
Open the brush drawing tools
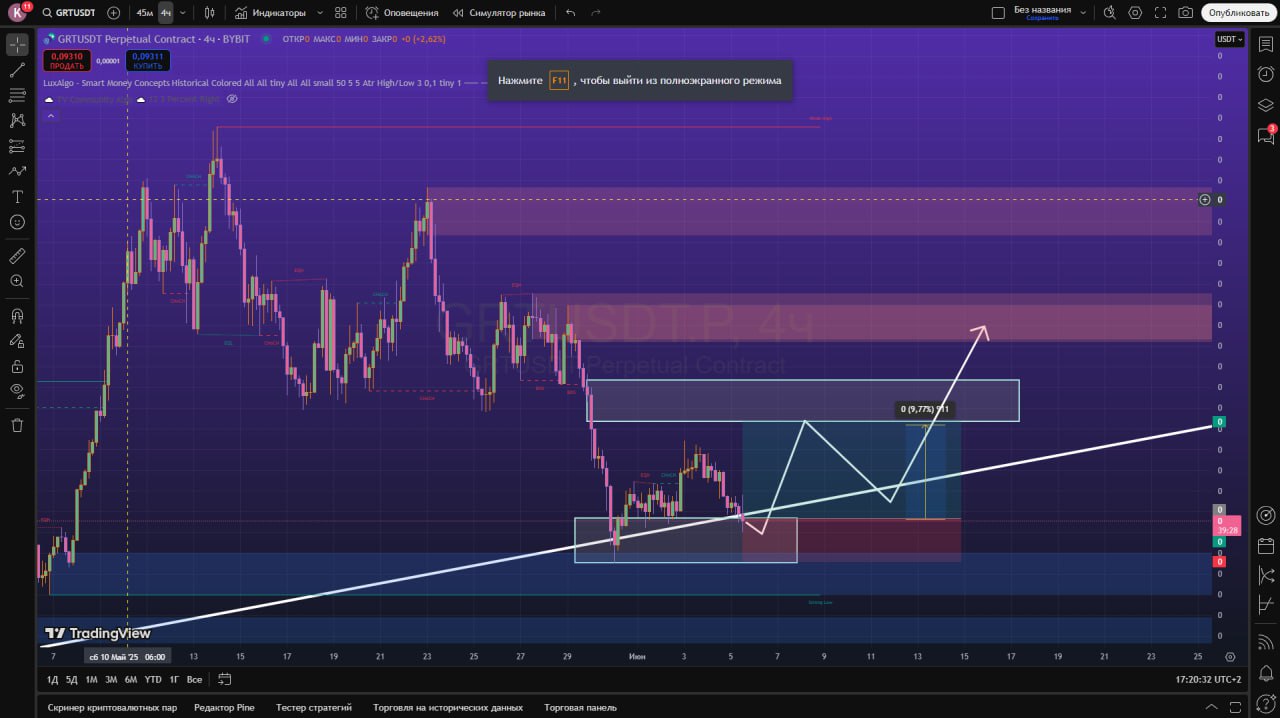[x=17, y=171]
